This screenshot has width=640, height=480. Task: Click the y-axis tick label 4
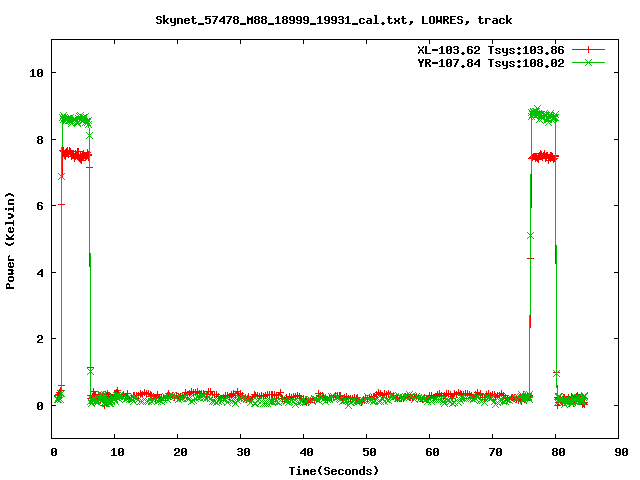click(40, 273)
